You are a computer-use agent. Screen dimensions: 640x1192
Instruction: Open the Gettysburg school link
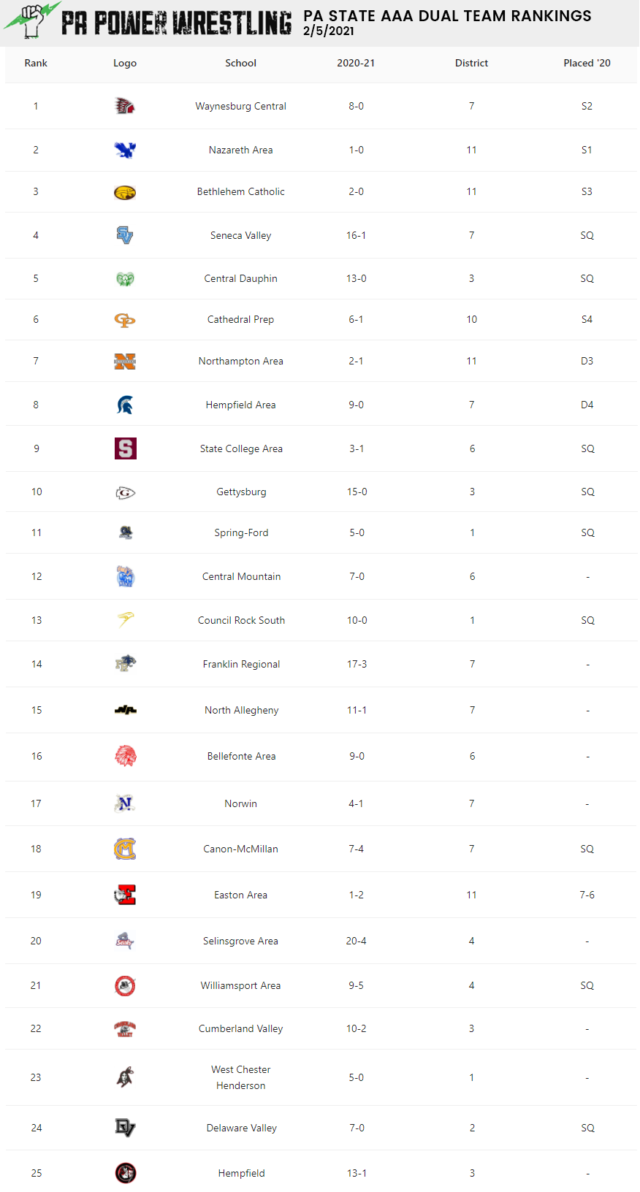(x=241, y=492)
